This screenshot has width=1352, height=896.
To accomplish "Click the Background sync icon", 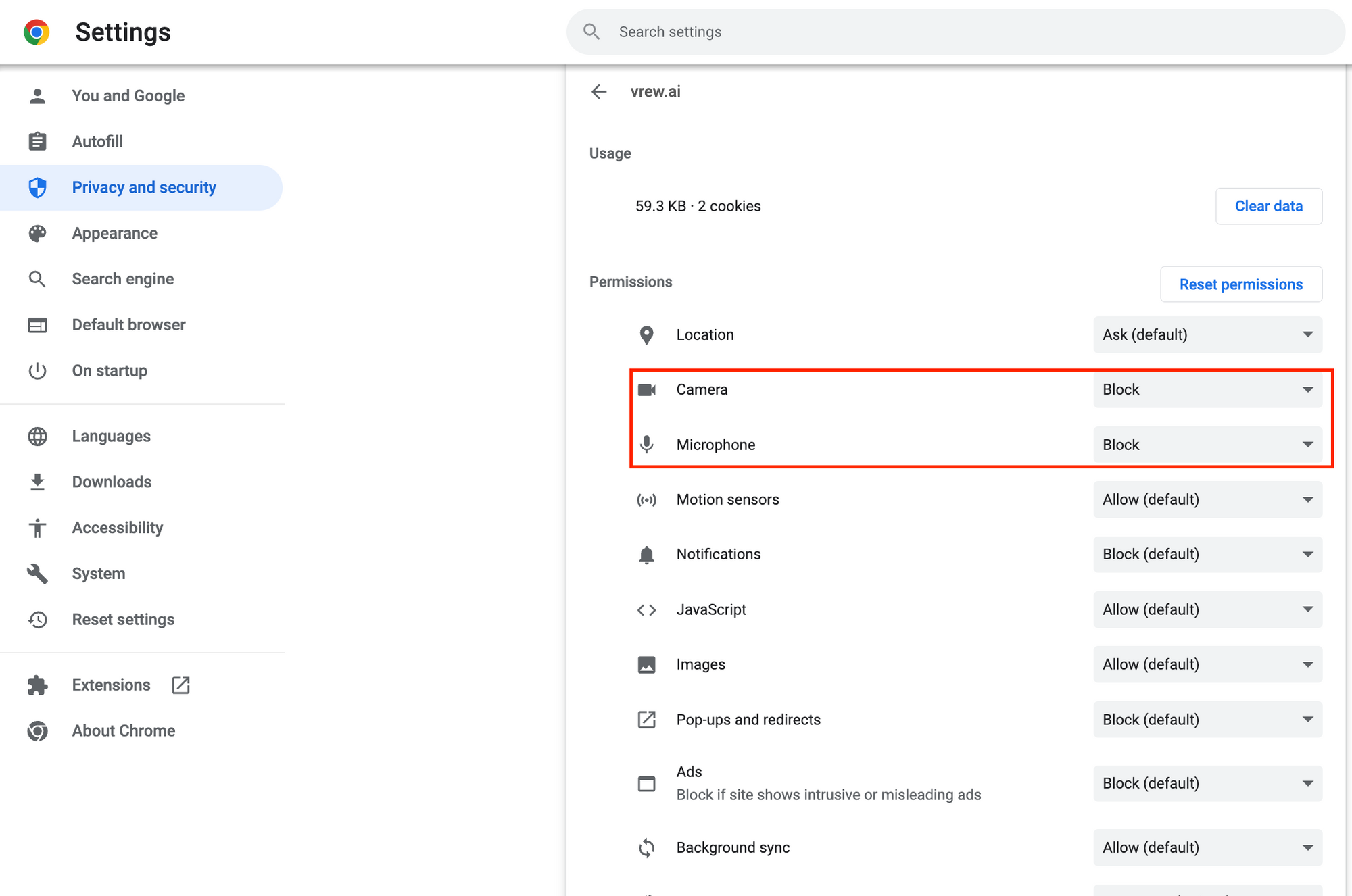I will click(x=647, y=847).
